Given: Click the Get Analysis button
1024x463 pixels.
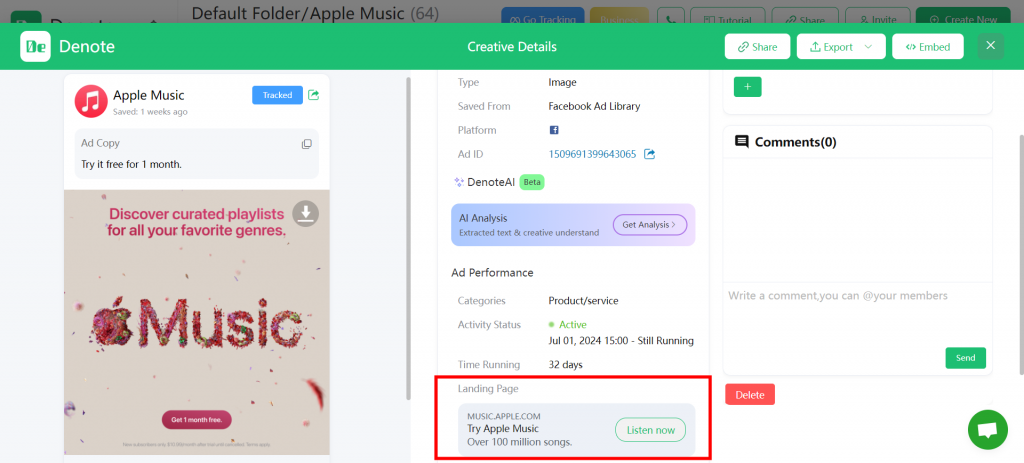Looking at the screenshot, I should point(650,225).
